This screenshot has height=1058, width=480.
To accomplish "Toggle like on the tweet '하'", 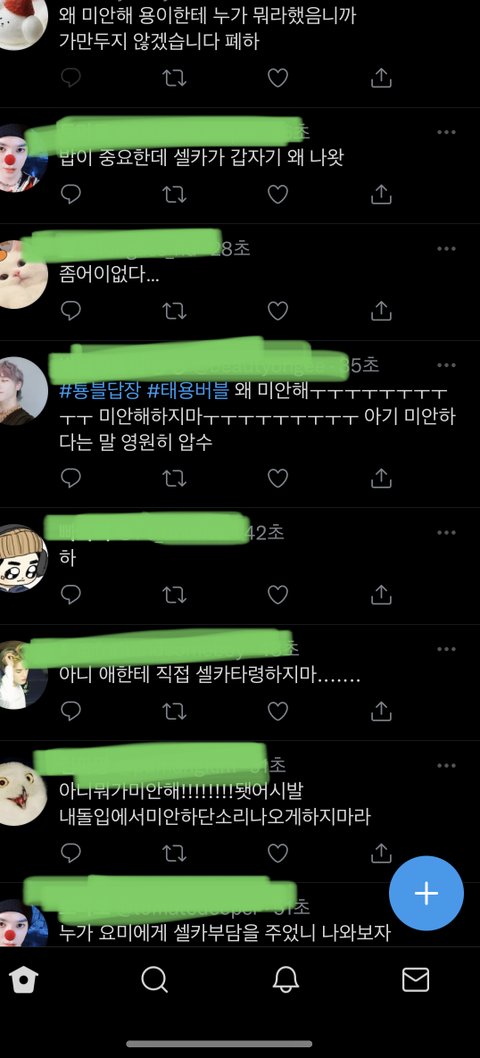I will coord(277,594).
